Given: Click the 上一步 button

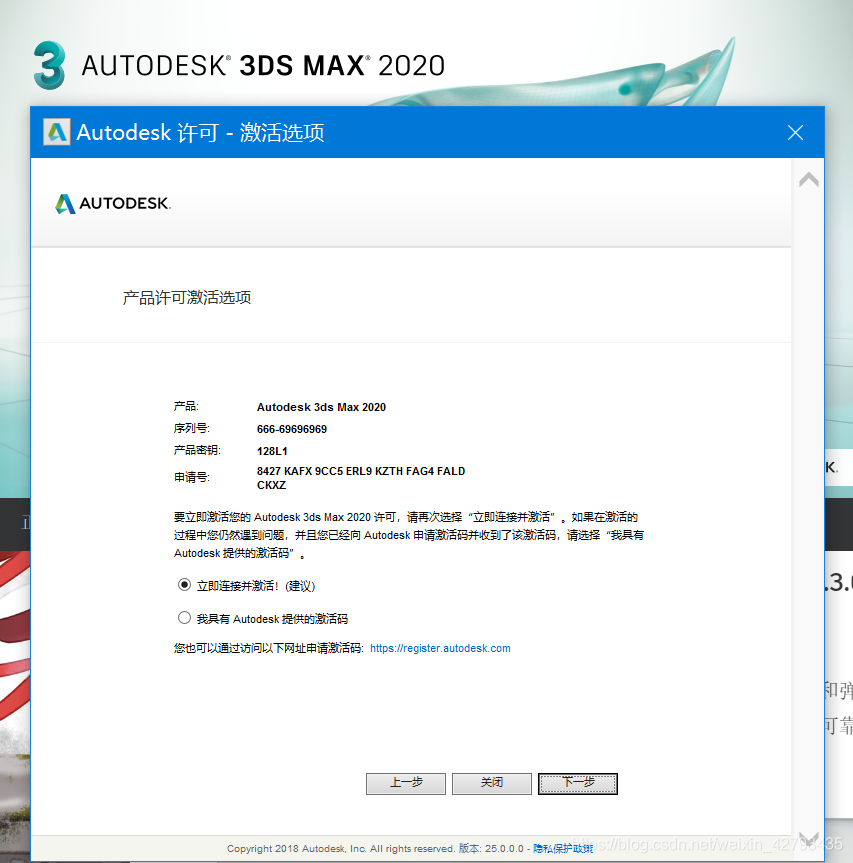Looking at the screenshot, I should click(x=405, y=783).
